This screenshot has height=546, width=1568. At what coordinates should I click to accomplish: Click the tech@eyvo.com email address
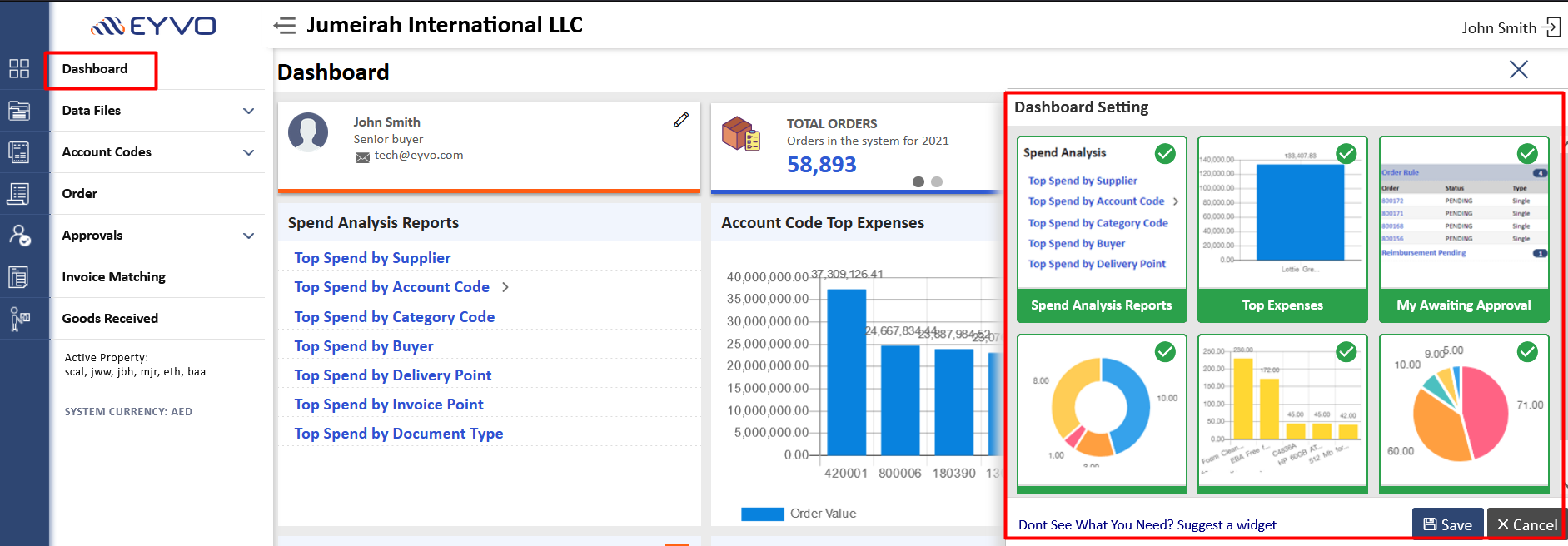tap(419, 156)
